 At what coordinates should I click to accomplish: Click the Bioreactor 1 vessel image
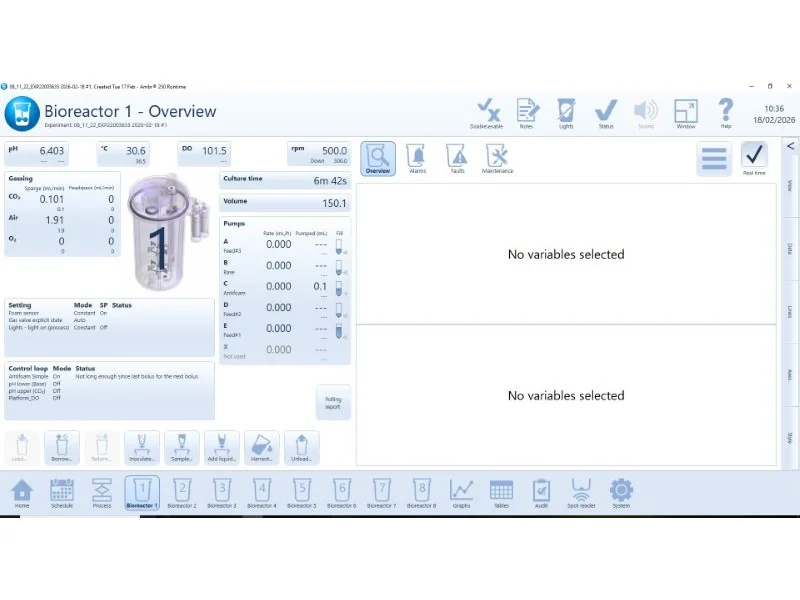[167, 232]
